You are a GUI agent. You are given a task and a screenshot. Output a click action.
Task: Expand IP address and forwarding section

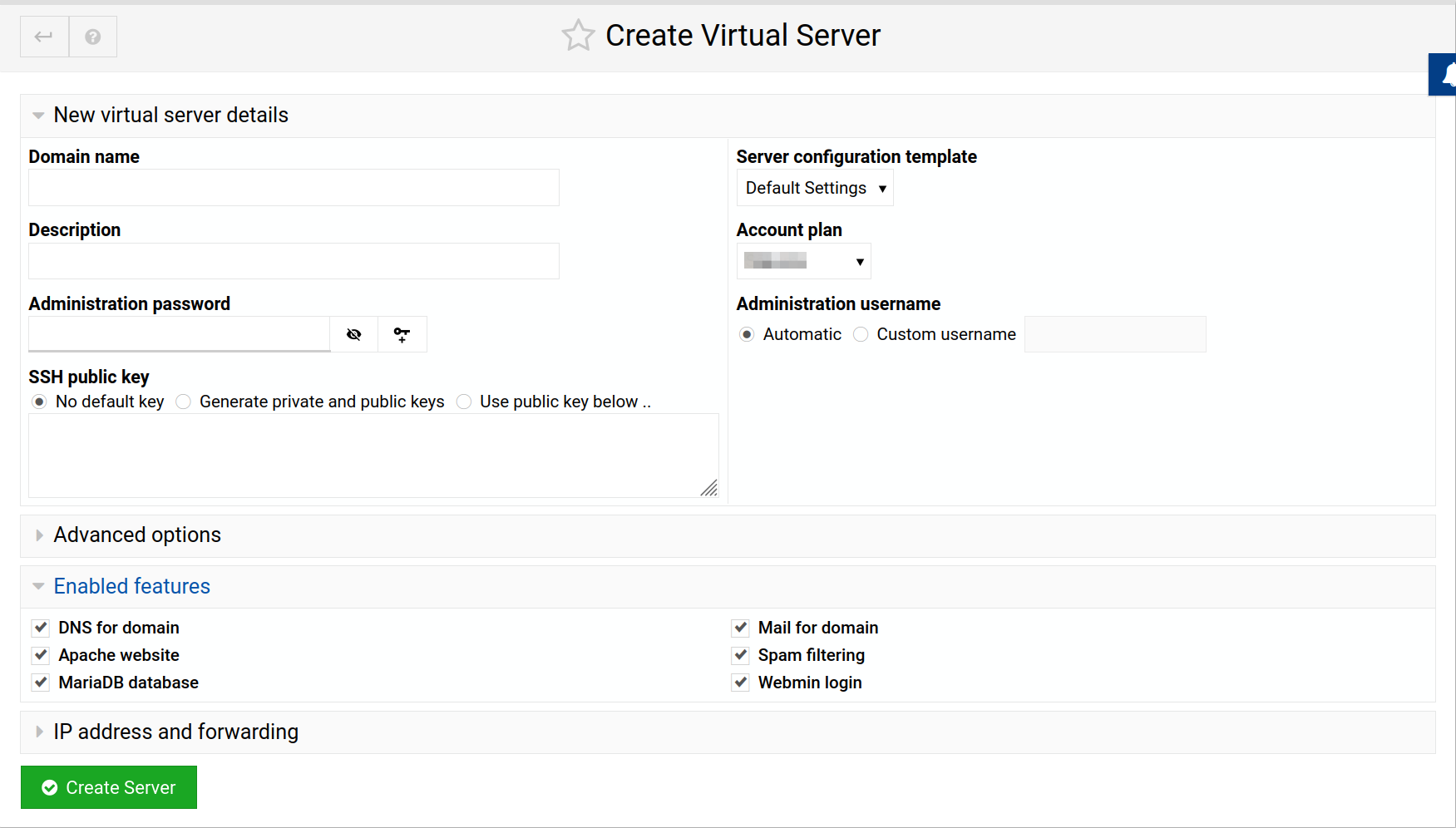click(175, 732)
